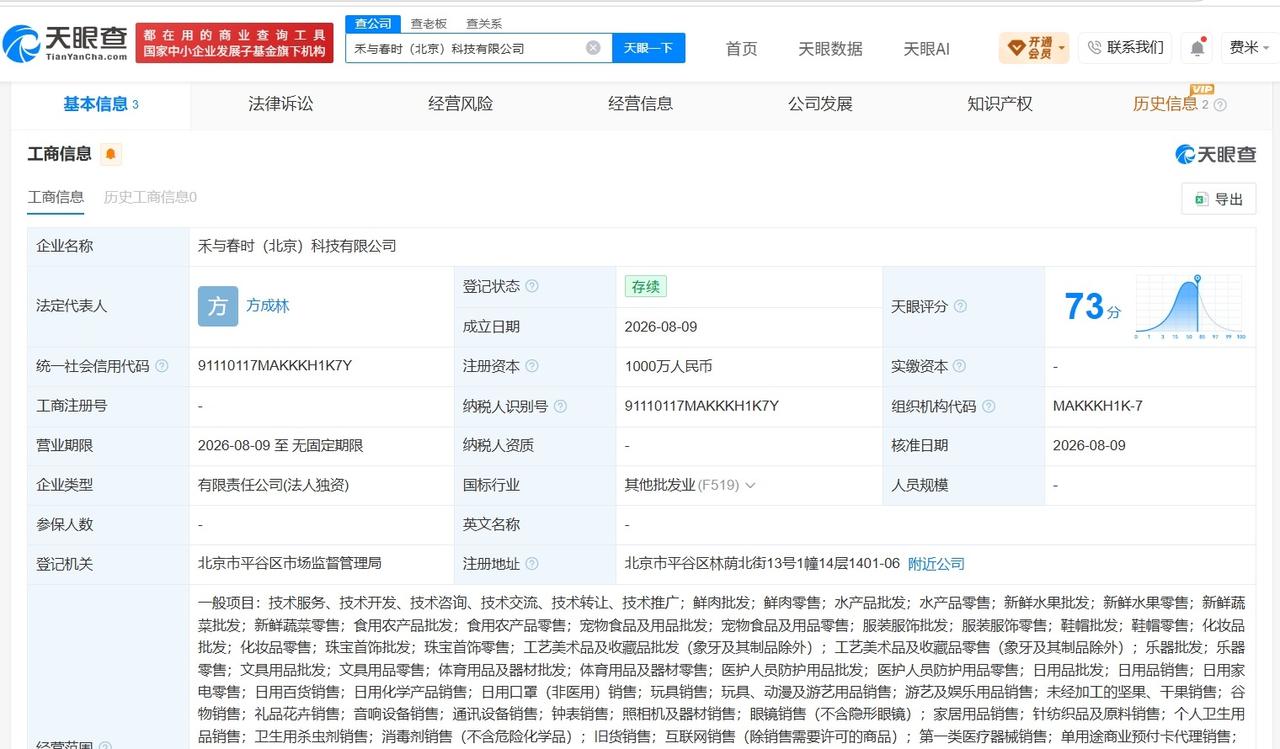Click help icon next to 历史信息 tab
Image resolution: width=1280 pixels, height=749 pixels.
point(1220,105)
